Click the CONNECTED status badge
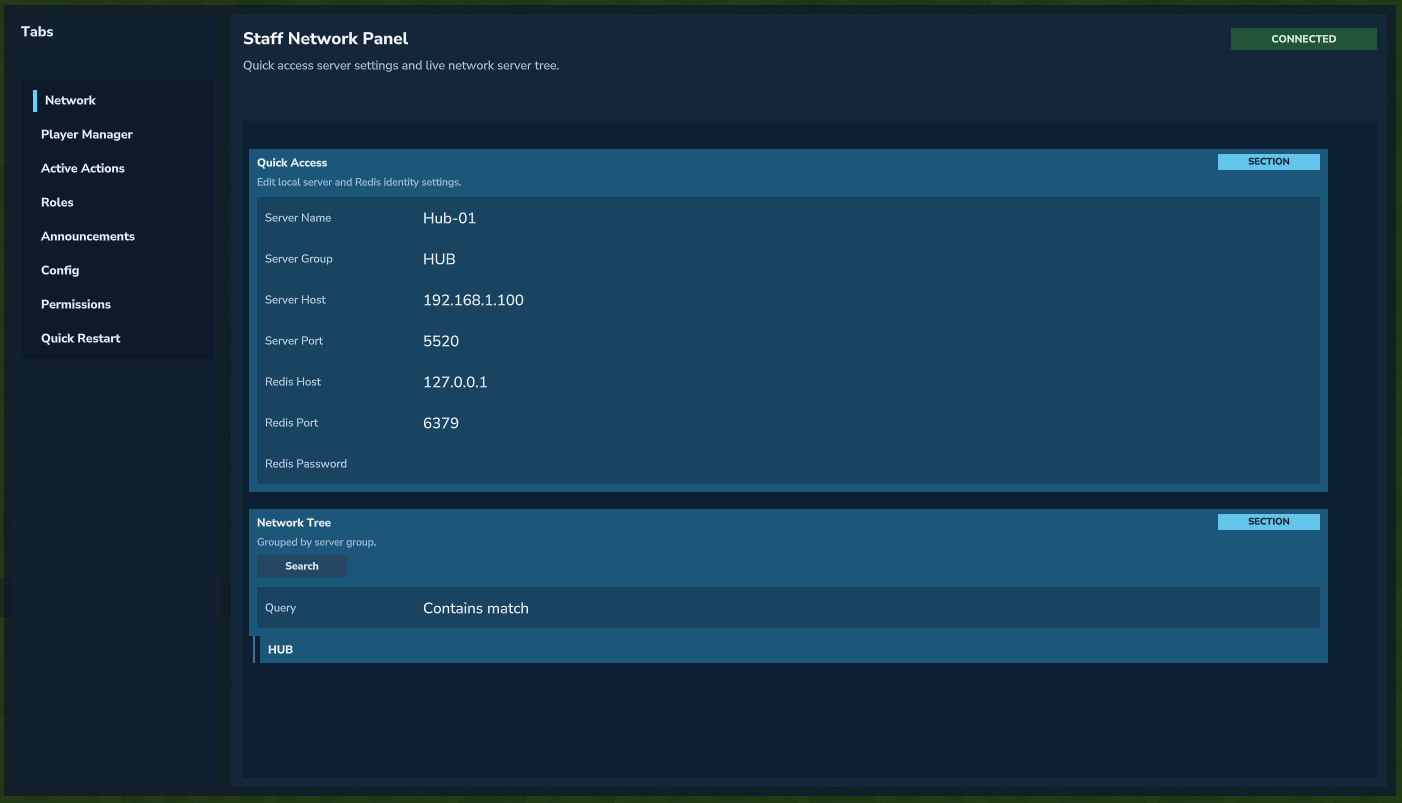Image resolution: width=1402 pixels, height=803 pixels. [x=1303, y=39]
